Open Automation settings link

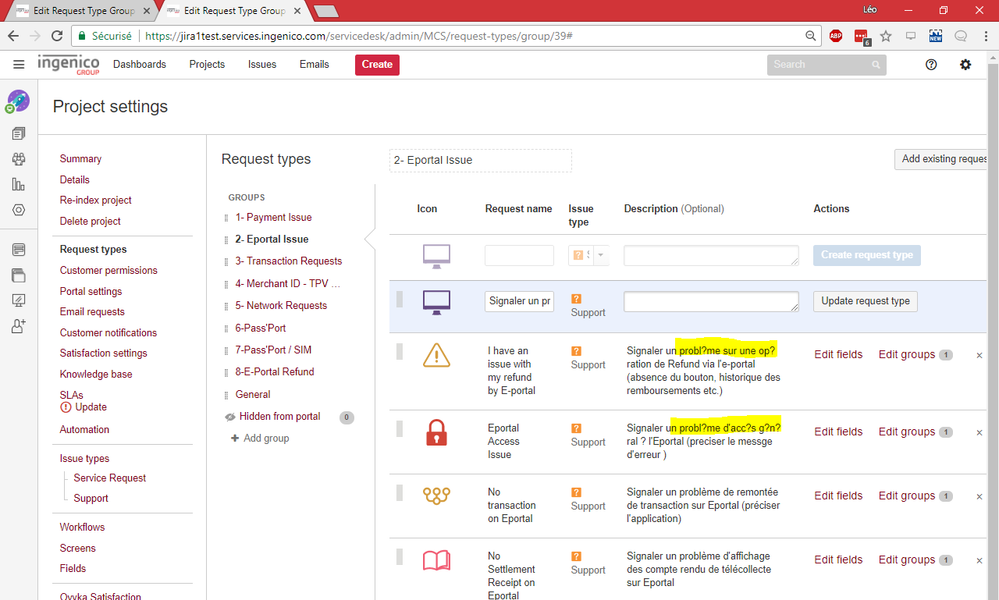(84, 429)
